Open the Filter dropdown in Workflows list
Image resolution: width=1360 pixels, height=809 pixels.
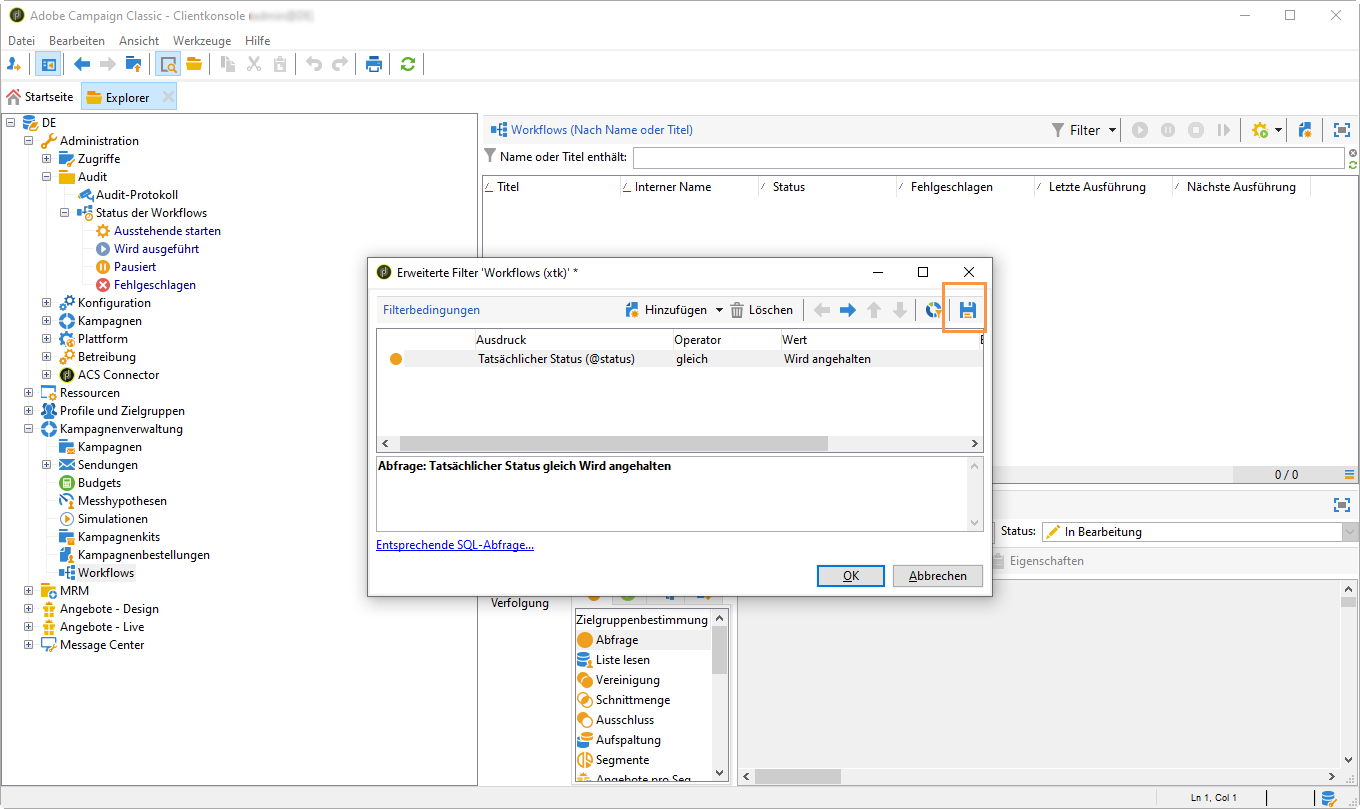(x=1084, y=130)
